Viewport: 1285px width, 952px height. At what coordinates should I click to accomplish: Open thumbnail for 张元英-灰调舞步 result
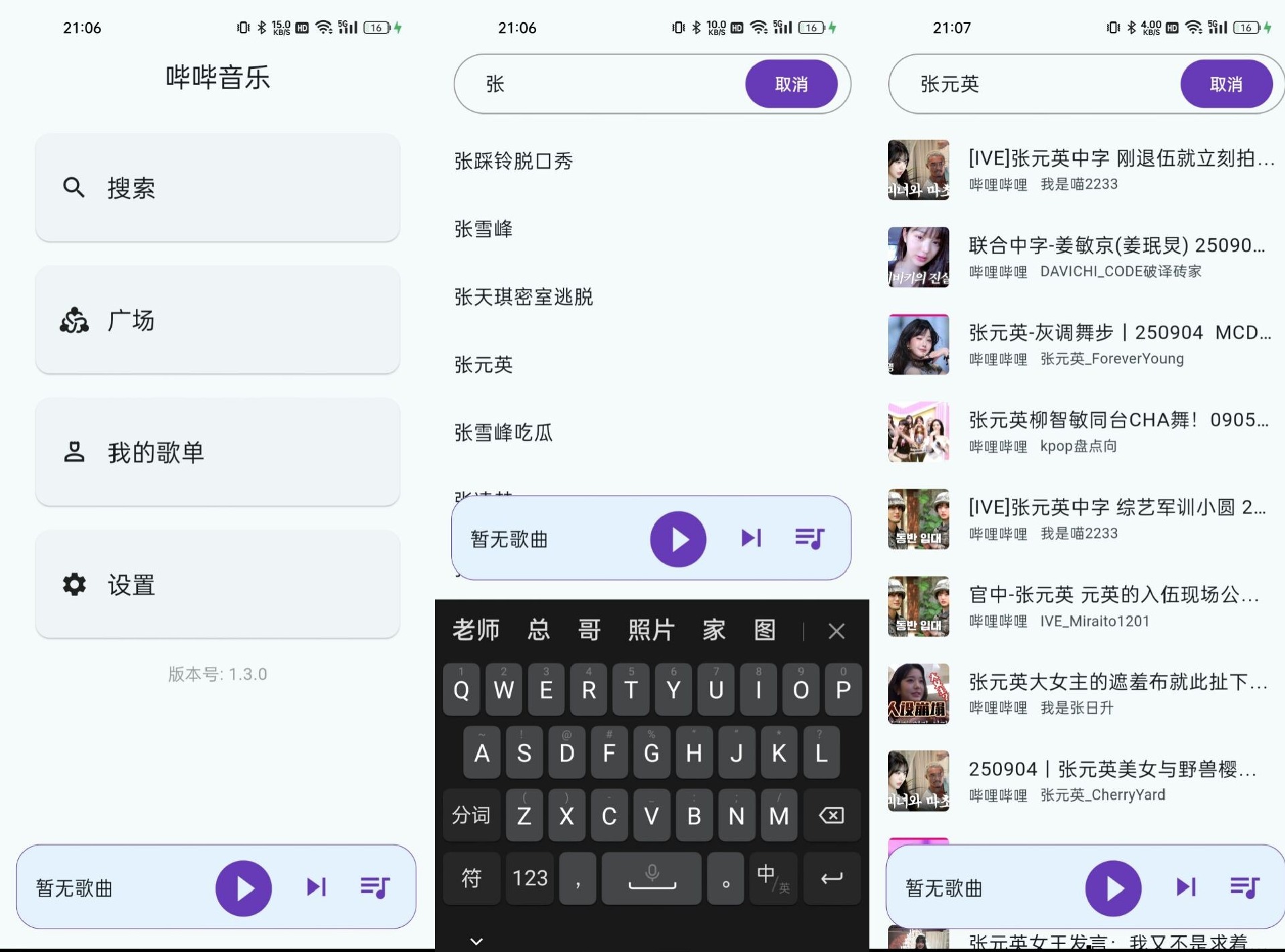[918, 345]
